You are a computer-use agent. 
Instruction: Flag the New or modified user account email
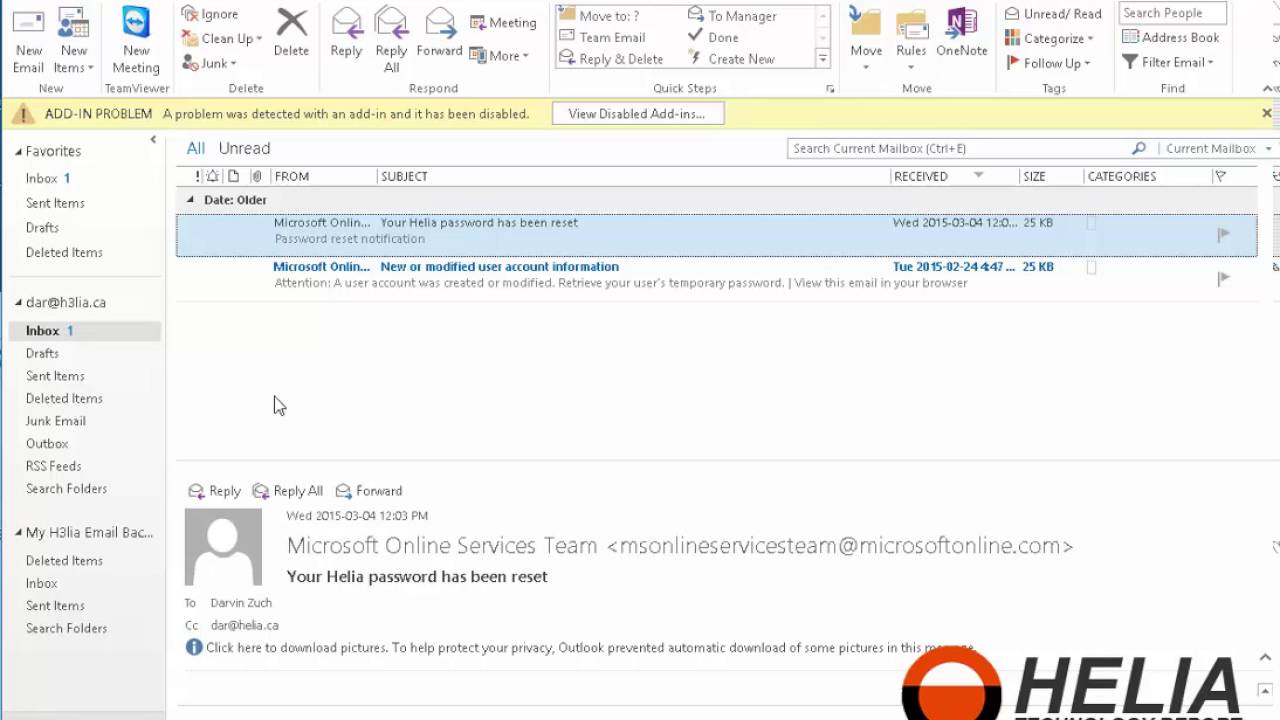point(1223,278)
